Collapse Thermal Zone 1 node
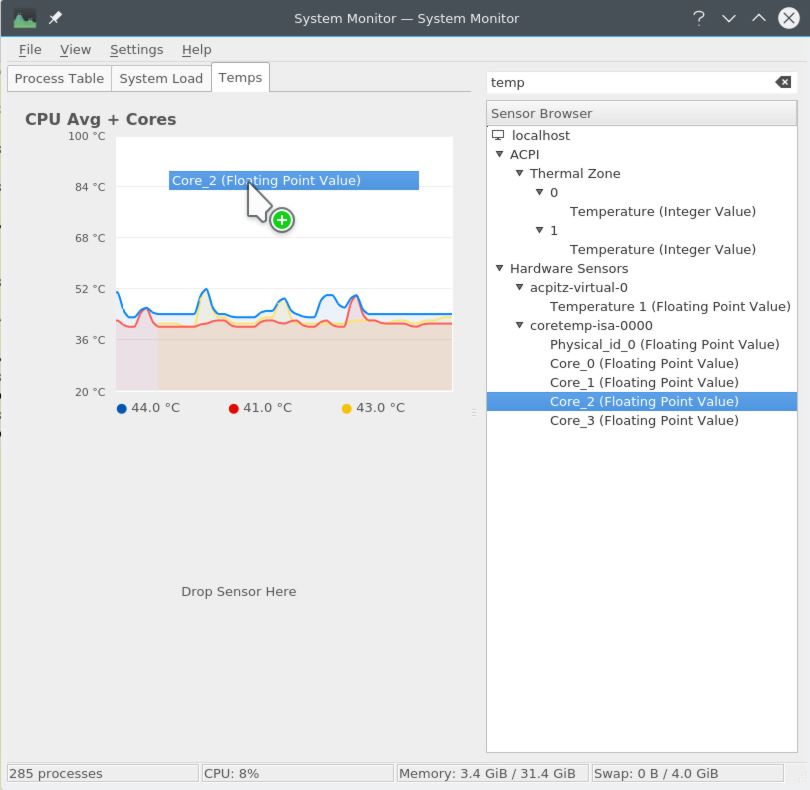The height and width of the screenshot is (790, 810). pyautogui.click(x=539, y=230)
